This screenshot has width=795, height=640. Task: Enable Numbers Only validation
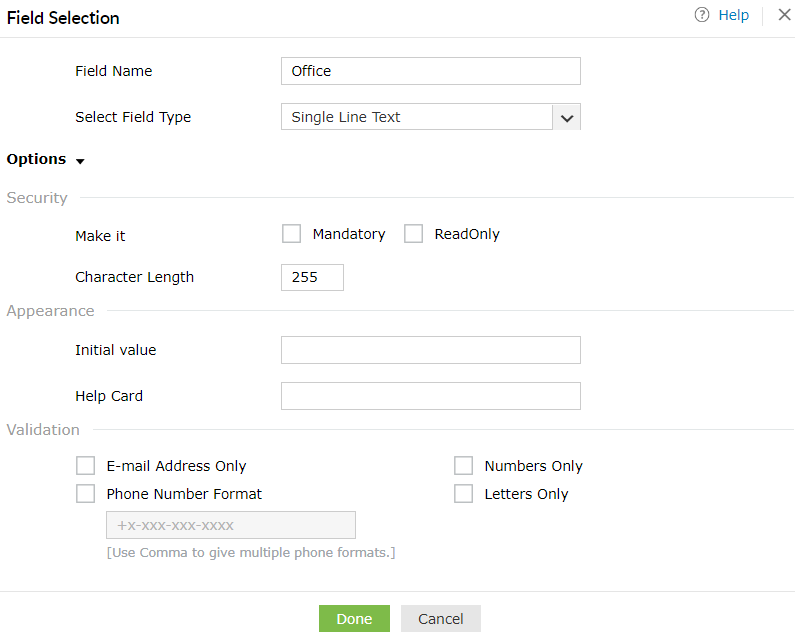pyautogui.click(x=463, y=466)
